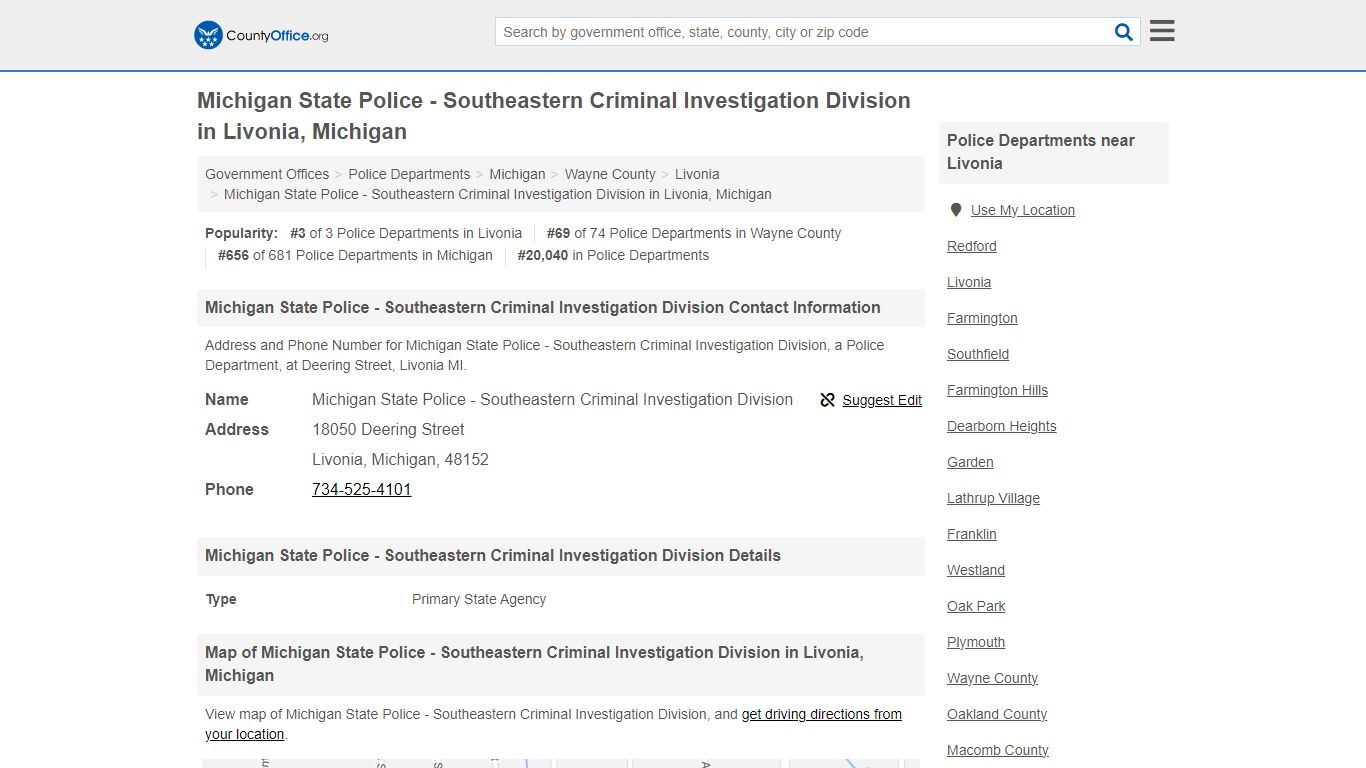This screenshot has width=1366, height=768.
Task: Click Use My Location link
Action: 1023,210
